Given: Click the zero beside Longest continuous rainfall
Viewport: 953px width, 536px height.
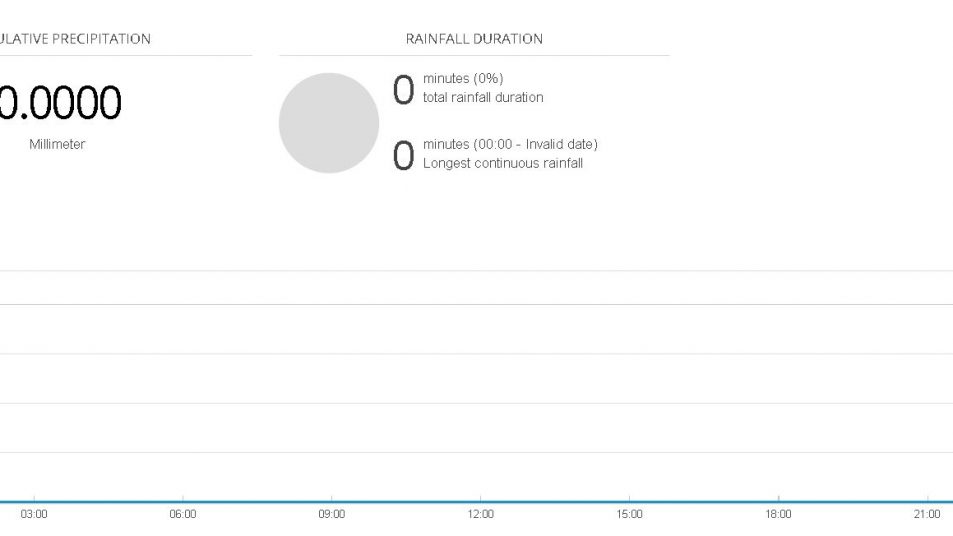Looking at the screenshot, I should [x=403, y=156].
